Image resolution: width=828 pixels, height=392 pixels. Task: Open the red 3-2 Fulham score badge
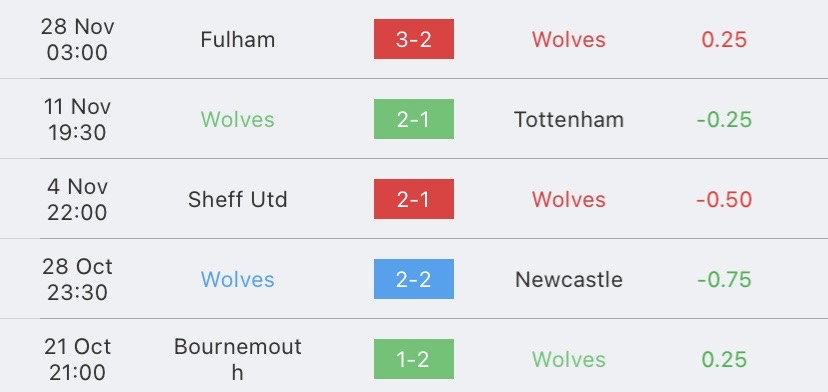[x=413, y=39]
